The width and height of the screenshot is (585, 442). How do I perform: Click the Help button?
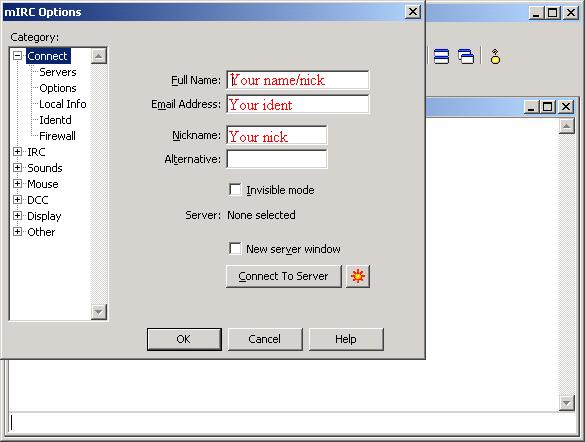[346, 339]
